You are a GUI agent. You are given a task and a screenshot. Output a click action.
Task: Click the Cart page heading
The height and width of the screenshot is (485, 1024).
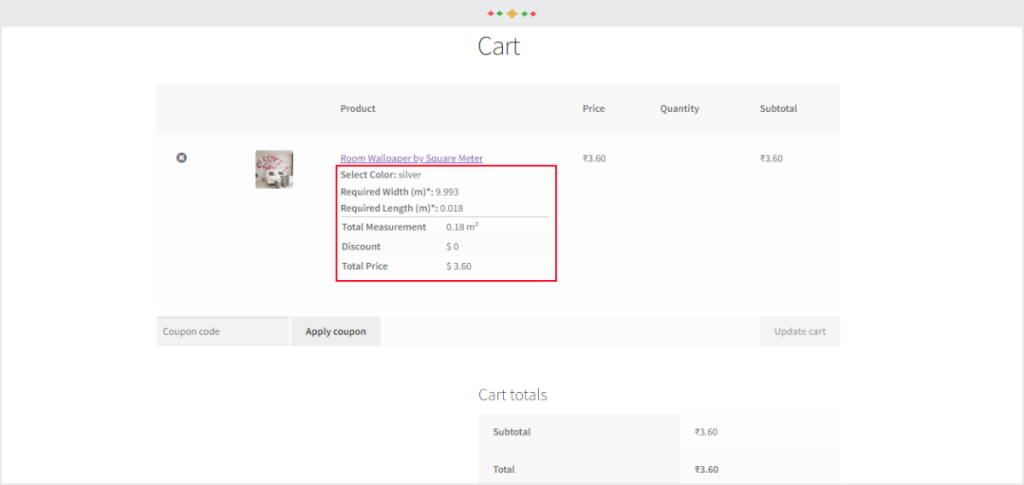click(499, 46)
